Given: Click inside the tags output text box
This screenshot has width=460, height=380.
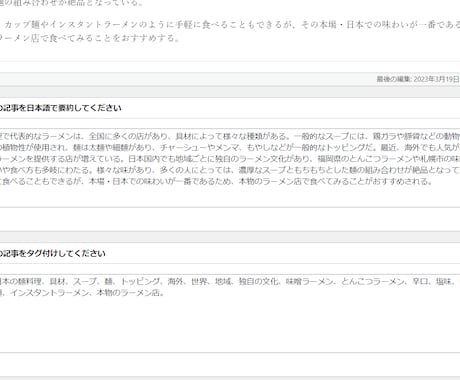Looking at the screenshot, I should point(230,313).
